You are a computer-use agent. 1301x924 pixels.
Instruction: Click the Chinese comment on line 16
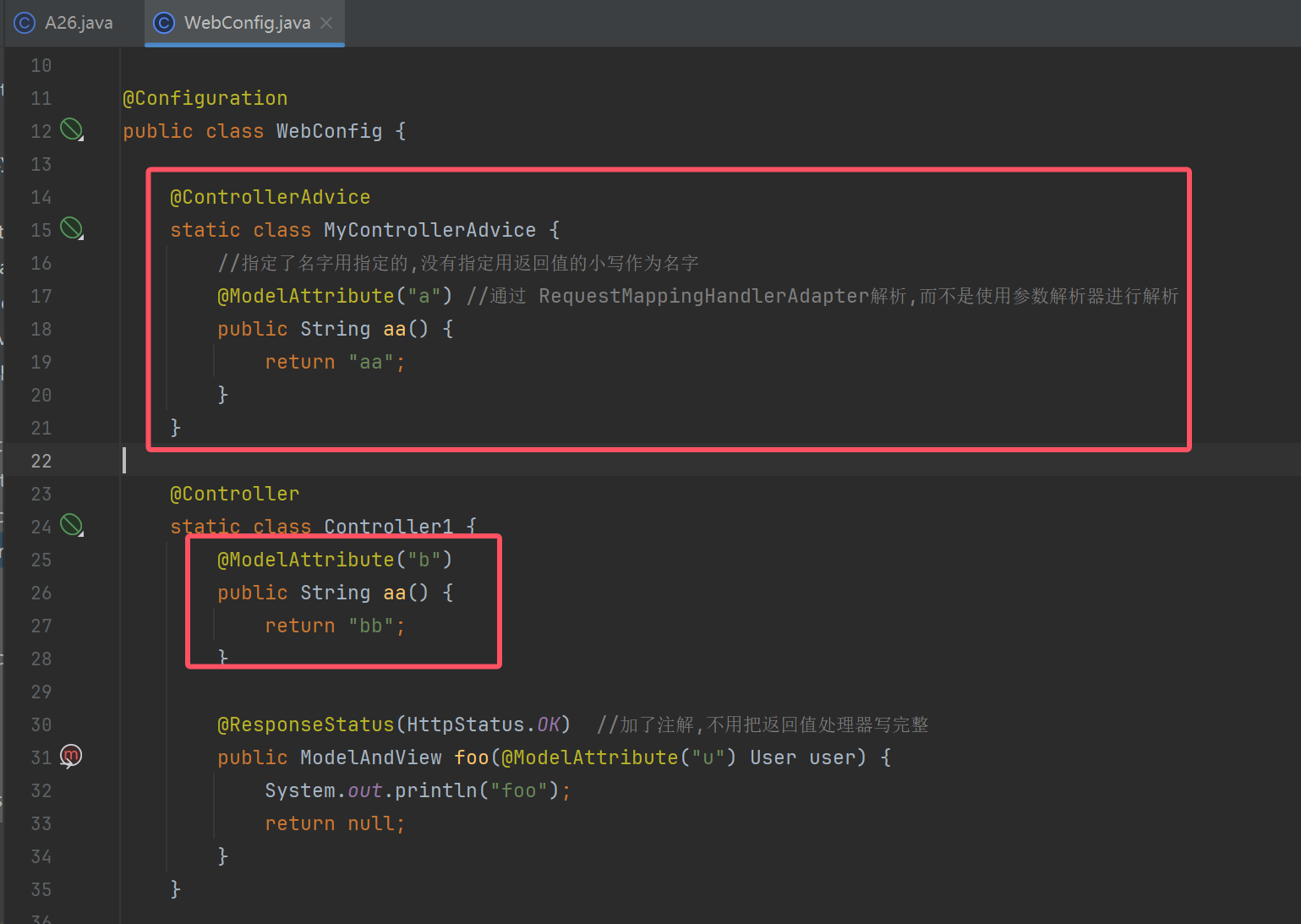tap(458, 263)
